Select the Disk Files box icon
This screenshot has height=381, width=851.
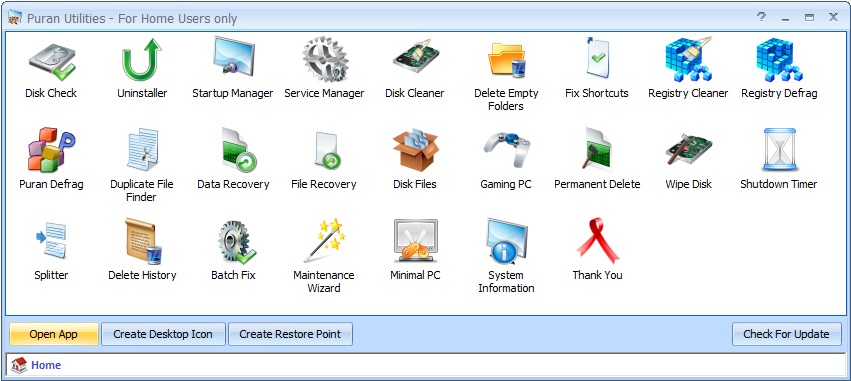point(415,149)
